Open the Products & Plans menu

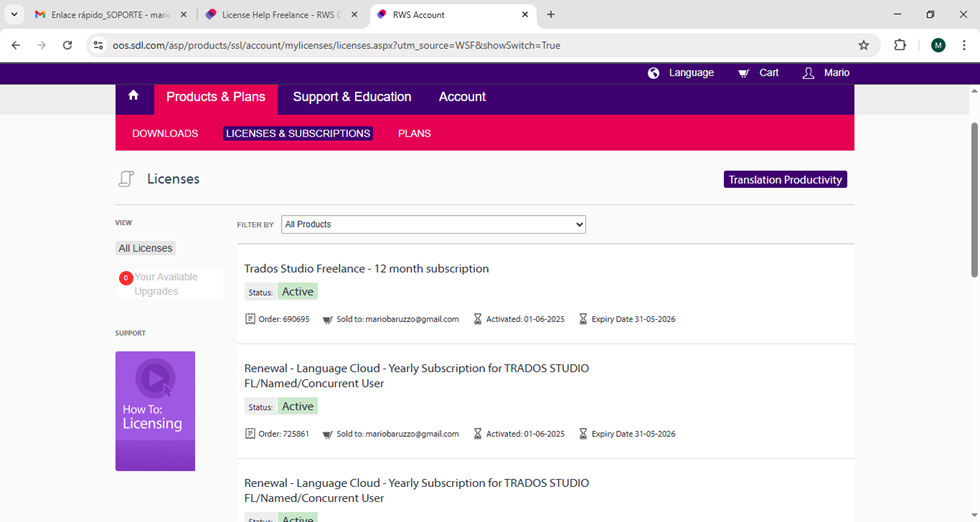[216, 97]
